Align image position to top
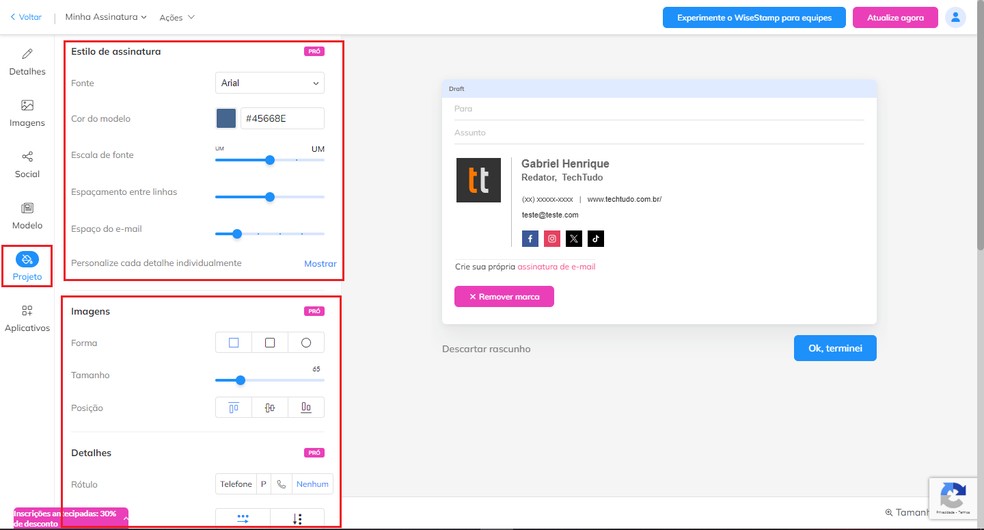Viewport: 984px width, 530px height. tap(233, 408)
